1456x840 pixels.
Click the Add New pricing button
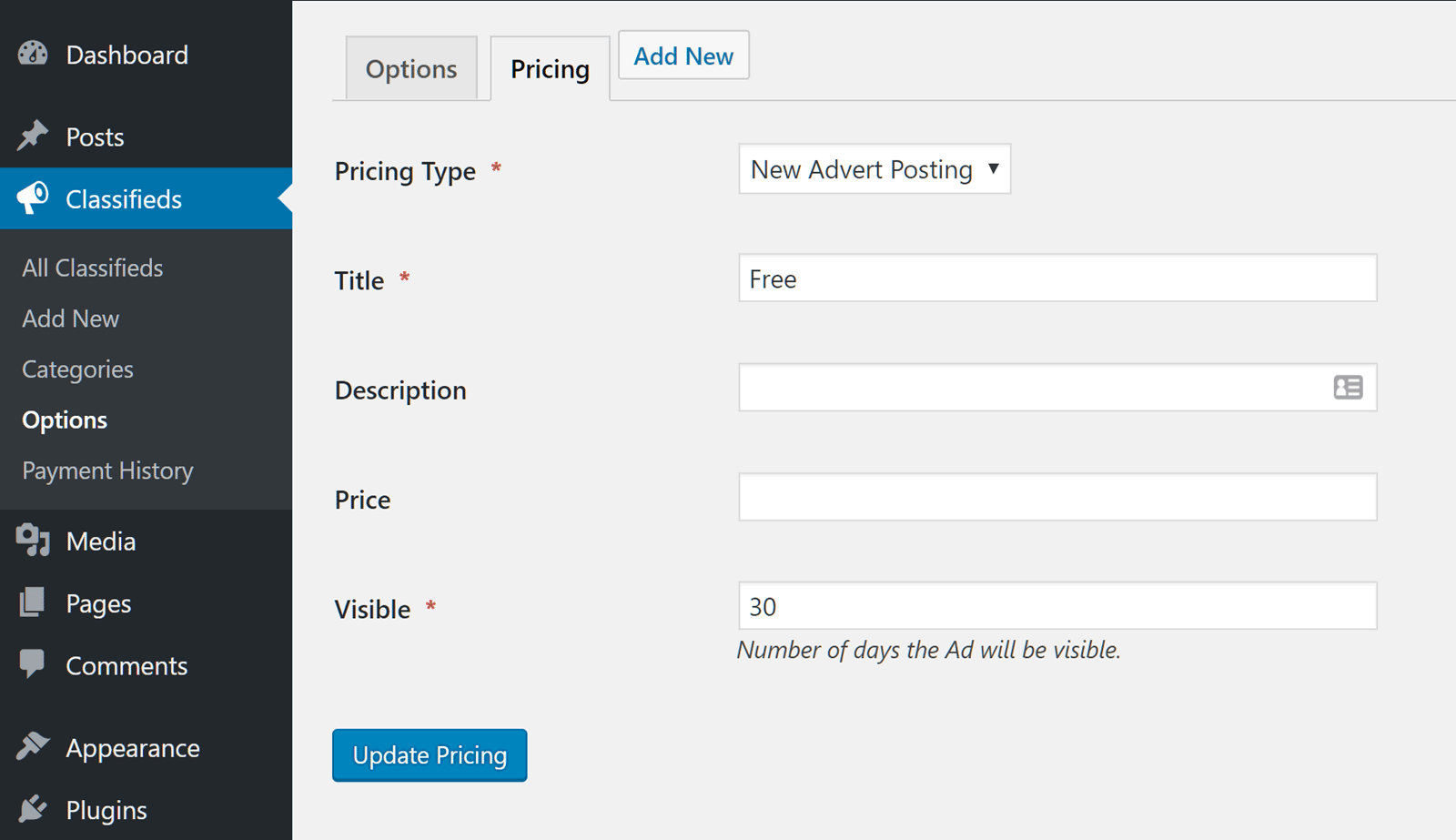click(683, 56)
